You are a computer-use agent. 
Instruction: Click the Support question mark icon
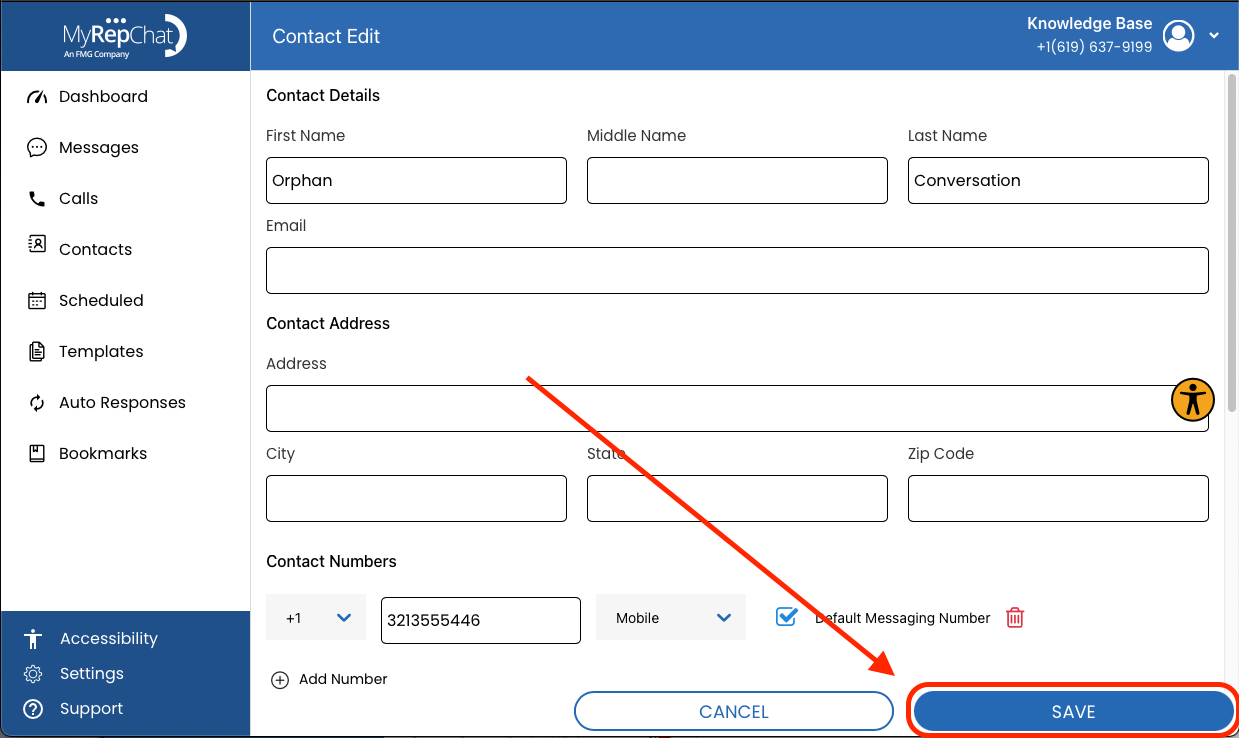(x=33, y=709)
